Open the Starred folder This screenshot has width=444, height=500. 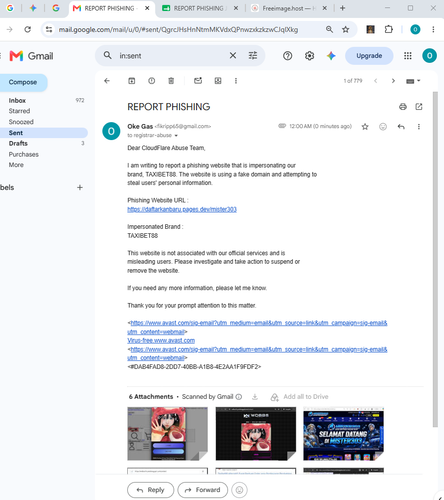click(x=19, y=111)
